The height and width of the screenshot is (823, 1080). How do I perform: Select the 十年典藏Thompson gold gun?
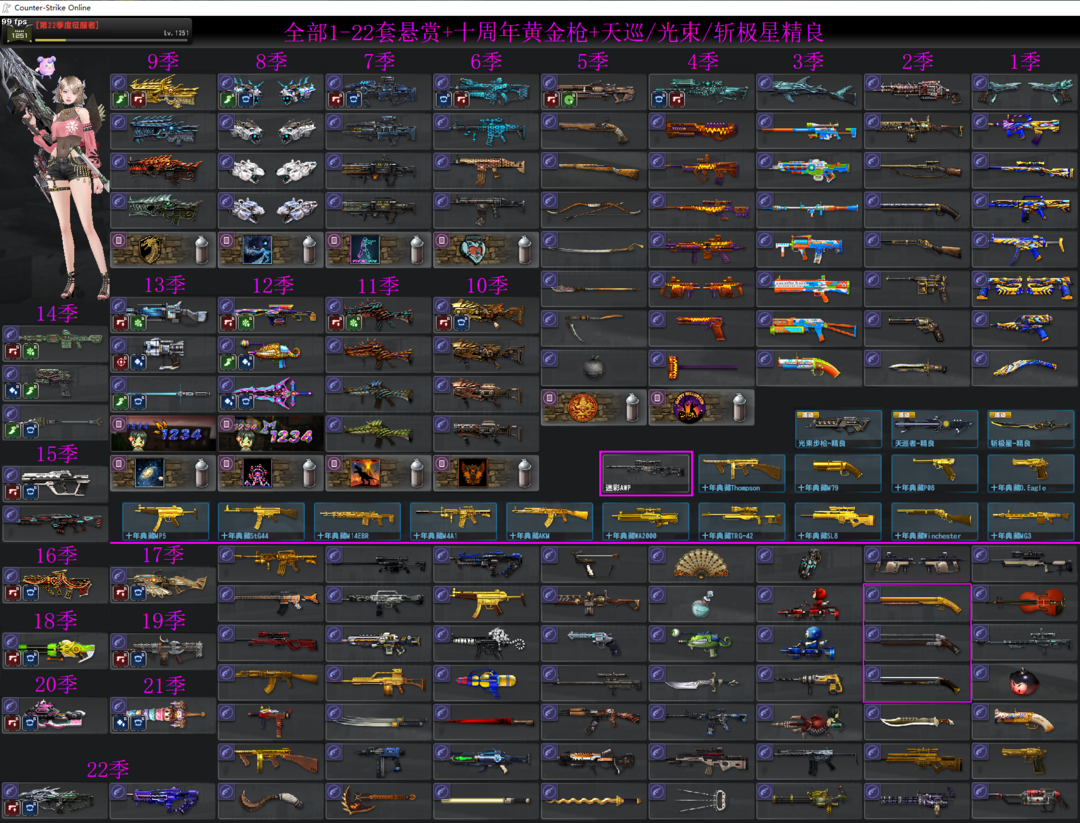click(742, 473)
